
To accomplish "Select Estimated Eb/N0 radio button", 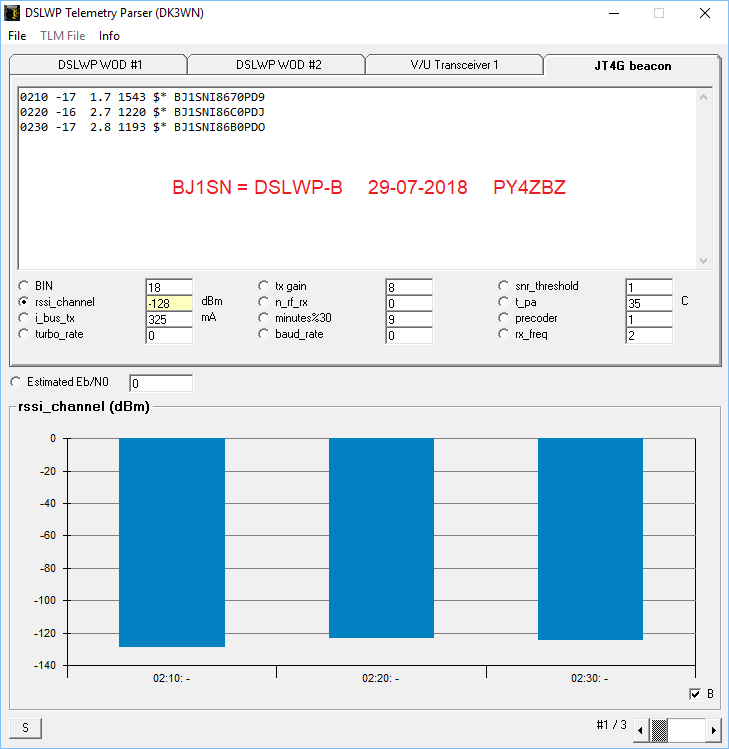I will (x=15, y=382).
